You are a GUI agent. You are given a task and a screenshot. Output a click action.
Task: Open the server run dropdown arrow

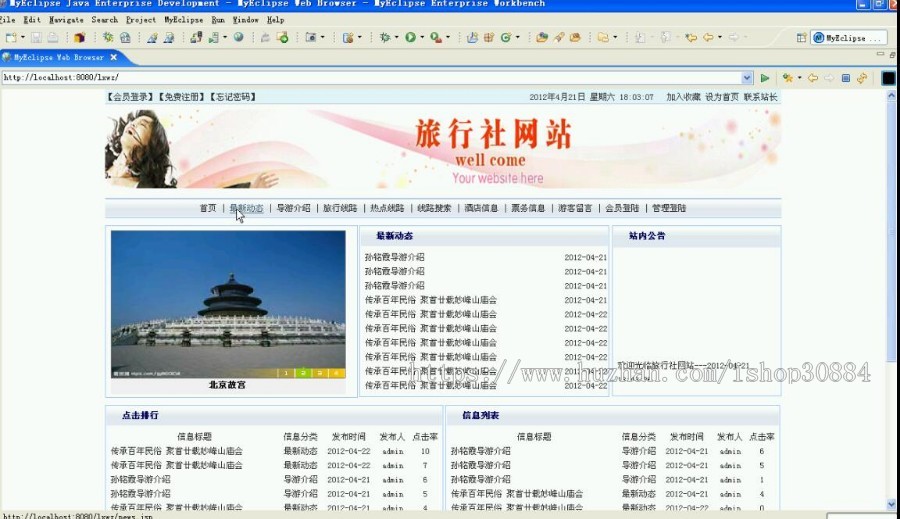click(x=225, y=38)
